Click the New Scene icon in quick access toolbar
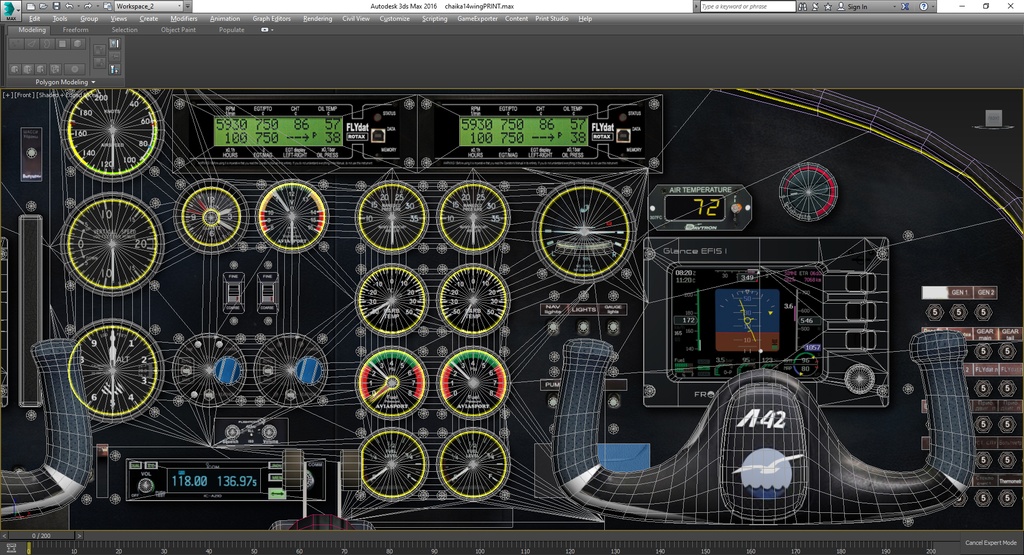Viewport: 1024px width, 555px height. coord(31,7)
